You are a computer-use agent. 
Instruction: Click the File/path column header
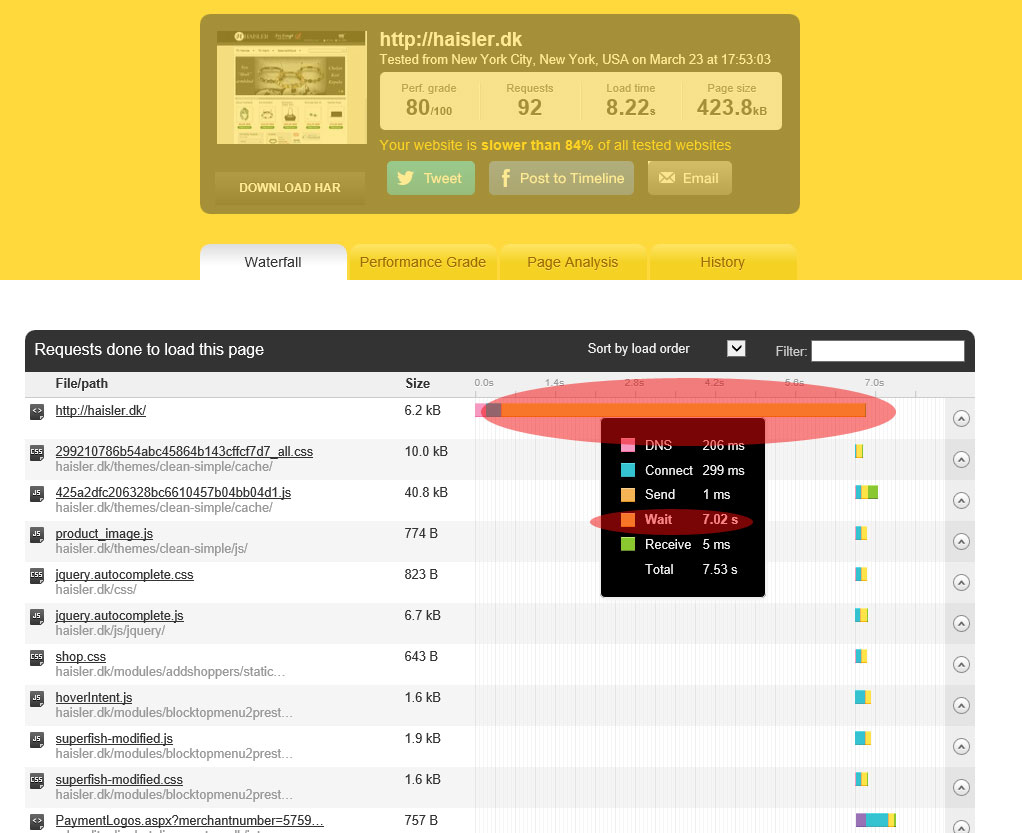81,383
